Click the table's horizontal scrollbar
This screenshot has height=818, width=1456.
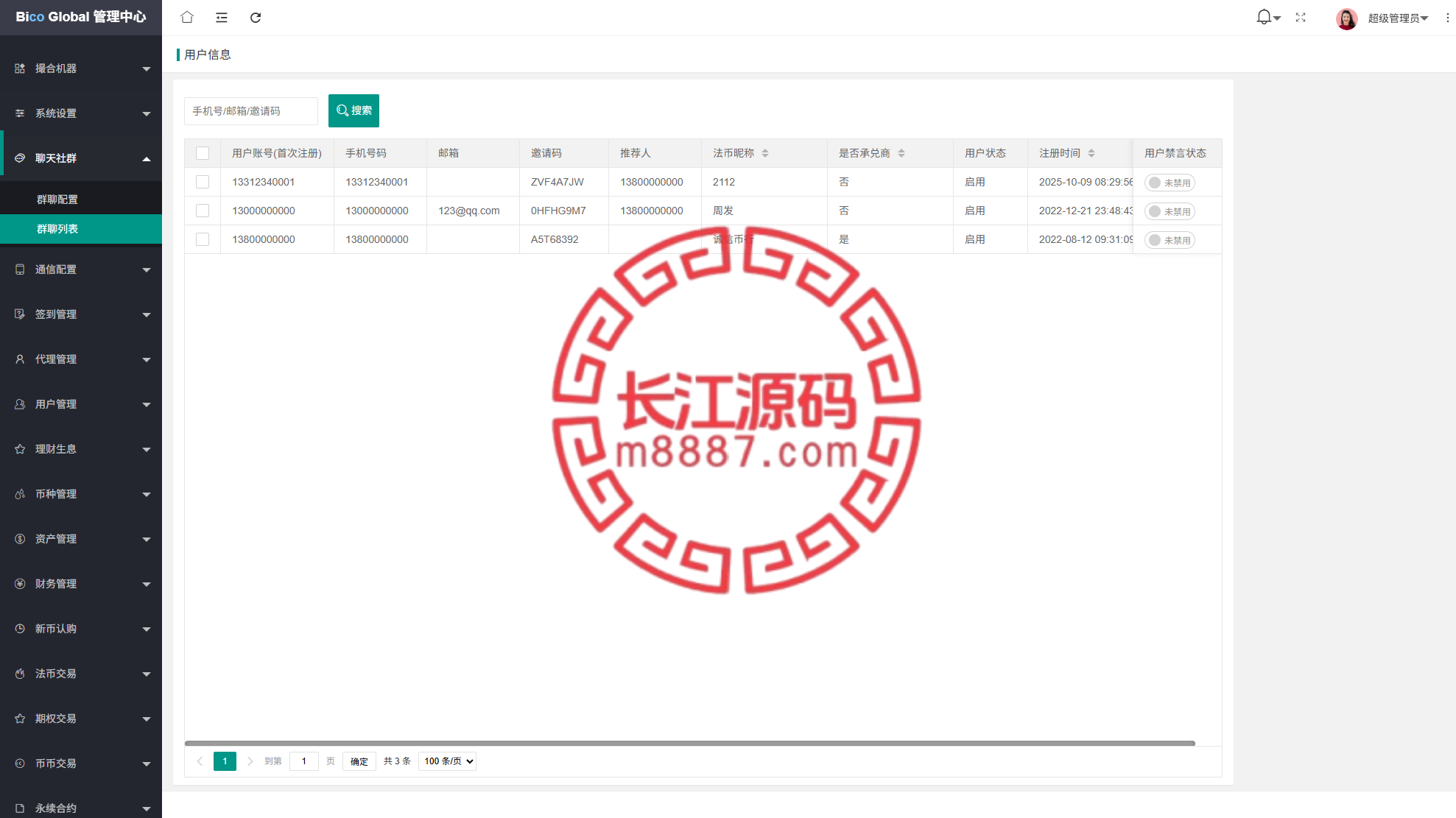point(690,744)
